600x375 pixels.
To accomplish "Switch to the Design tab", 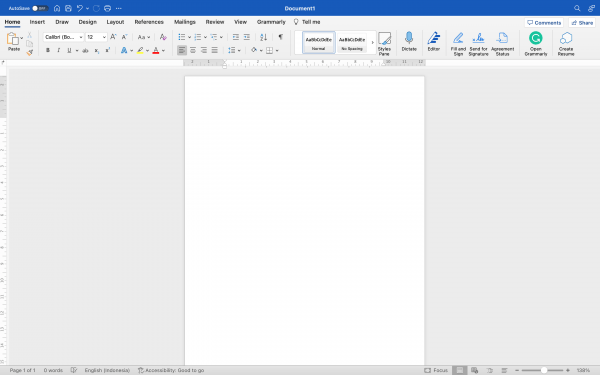I will click(88, 22).
